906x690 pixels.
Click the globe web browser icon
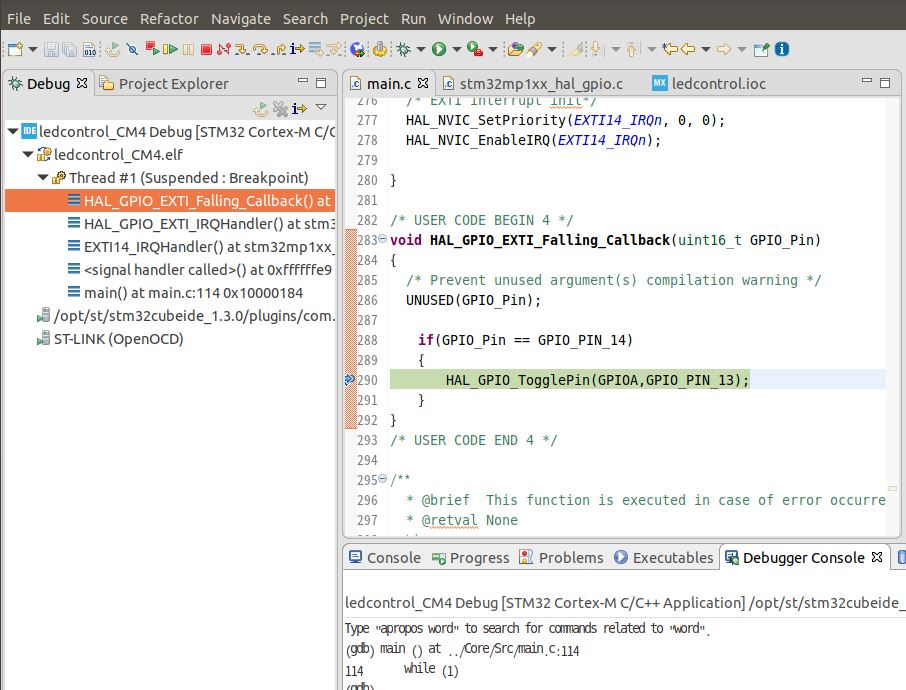coord(357,49)
